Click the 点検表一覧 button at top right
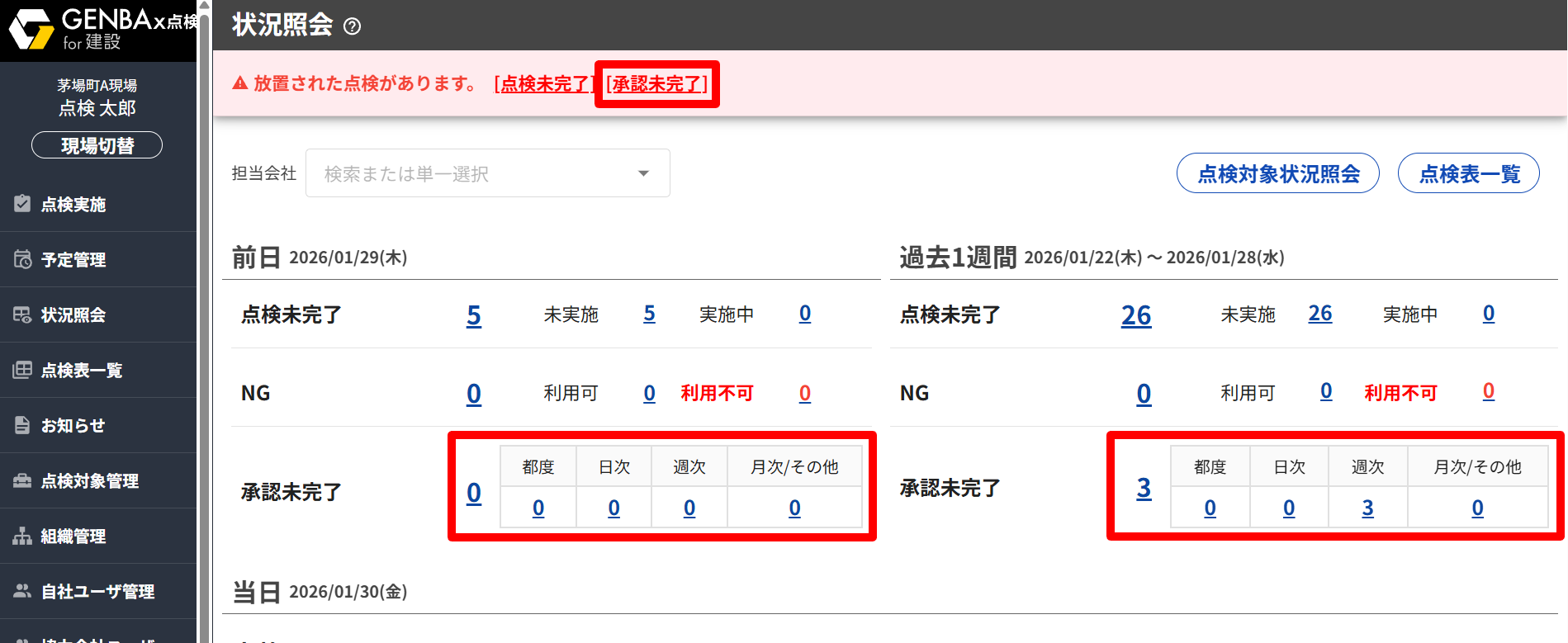The image size is (1568, 643). (x=1469, y=173)
